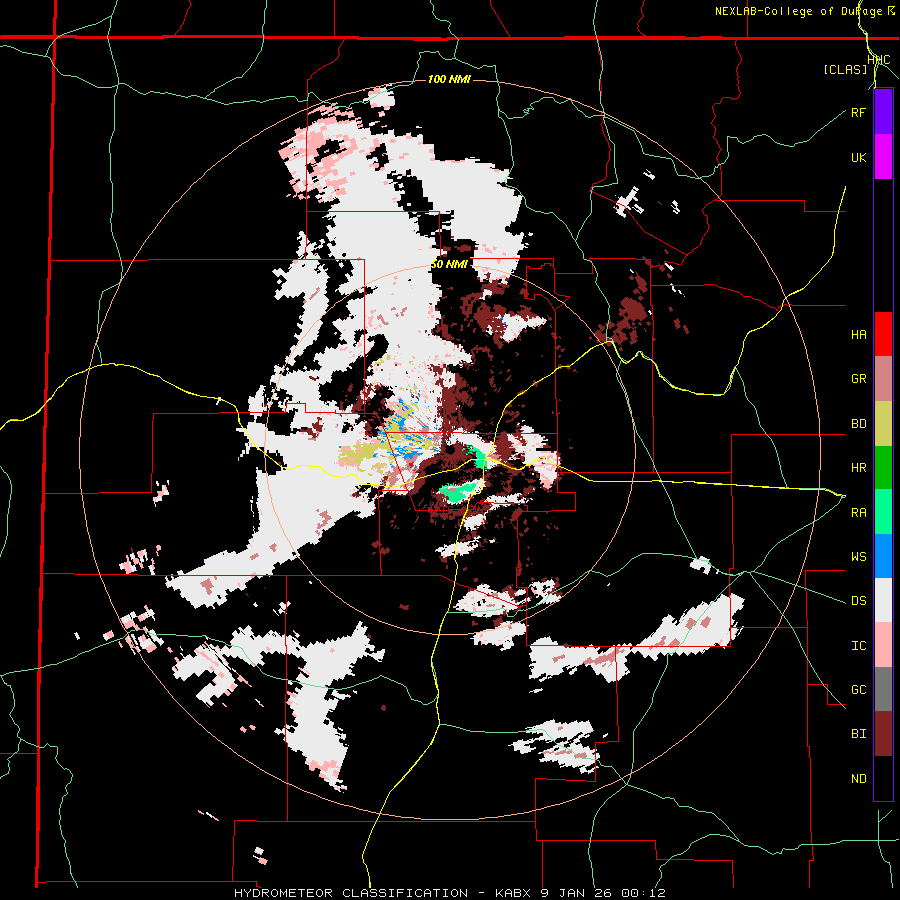Click the UK legend label
The image size is (900, 900).
[x=859, y=157]
